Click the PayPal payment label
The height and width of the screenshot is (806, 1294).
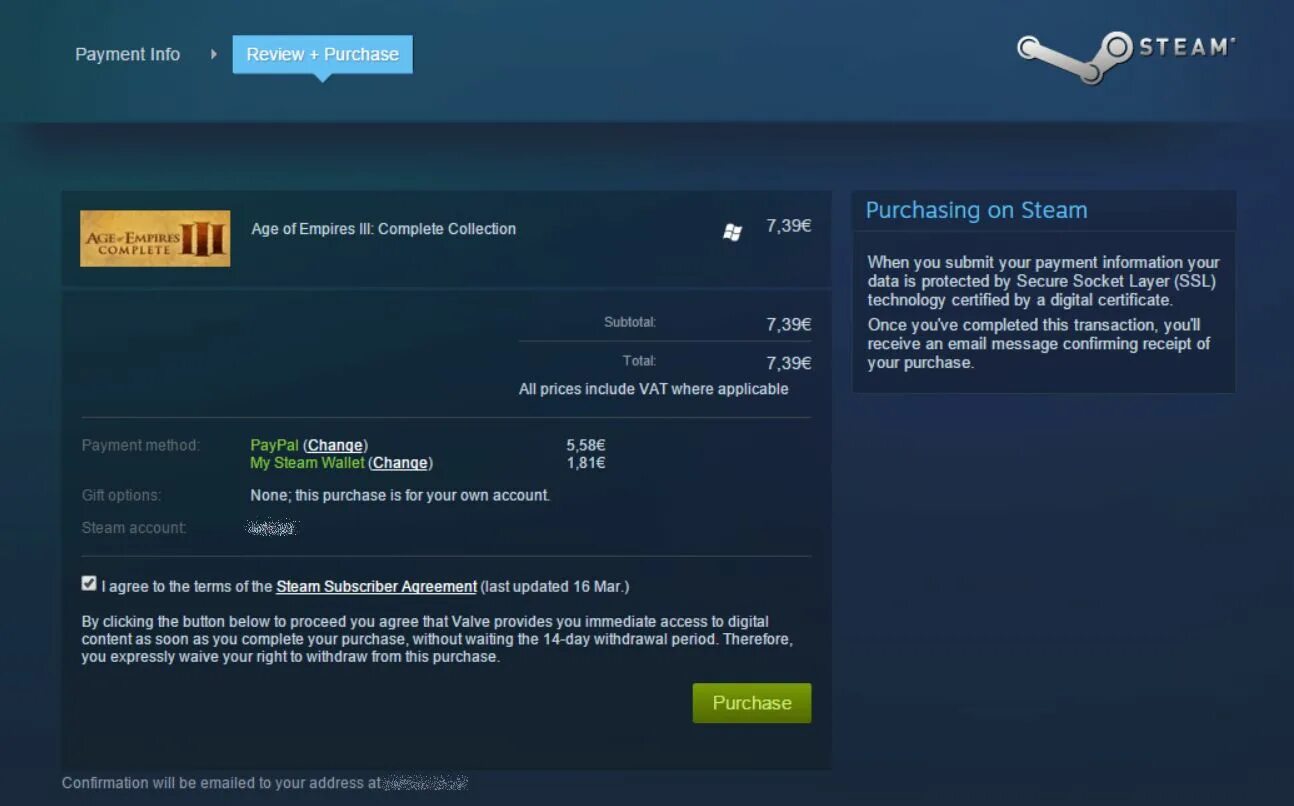[274, 445]
